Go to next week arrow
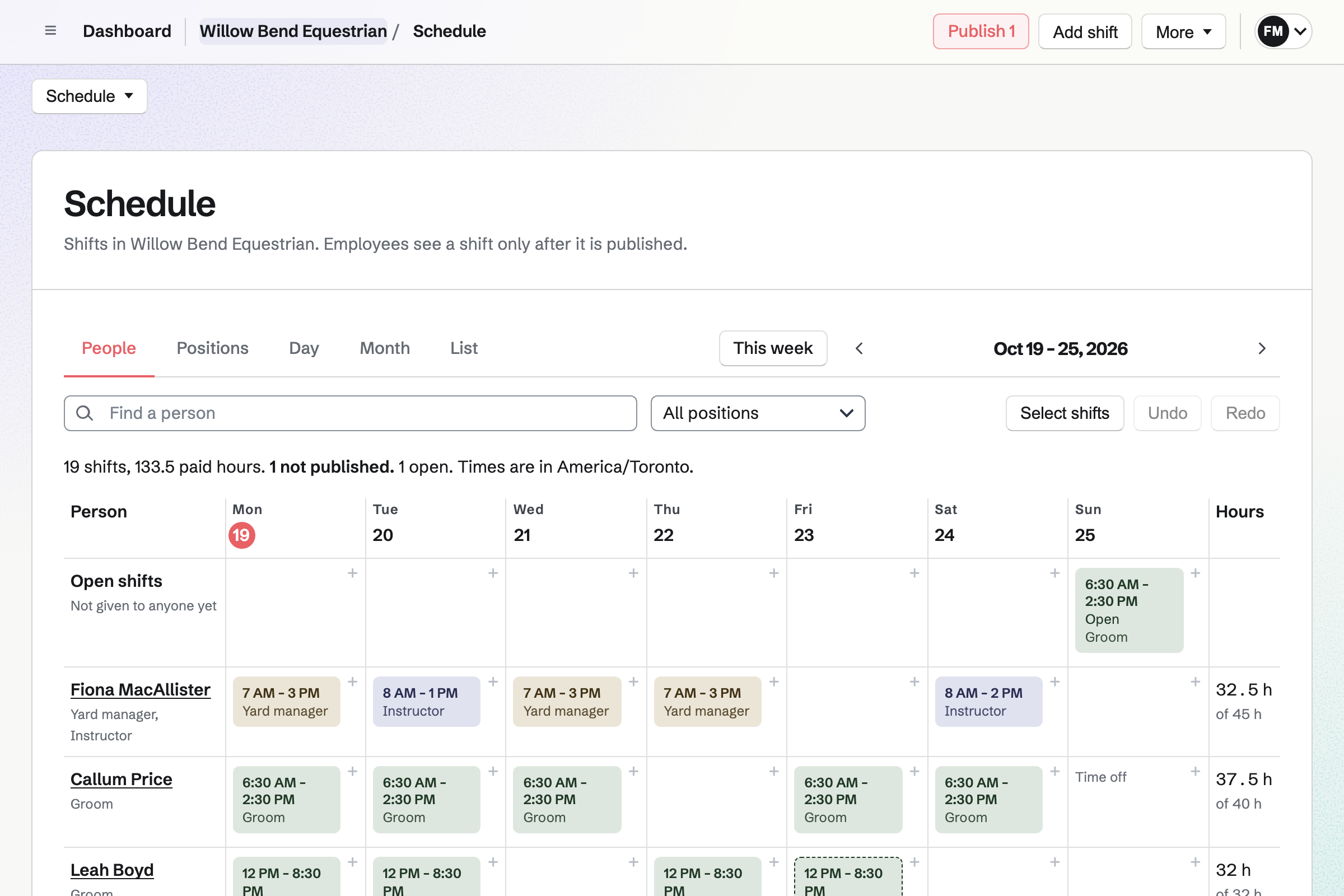The height and width of the screenshot is (896, 1344). point(1262,348)
